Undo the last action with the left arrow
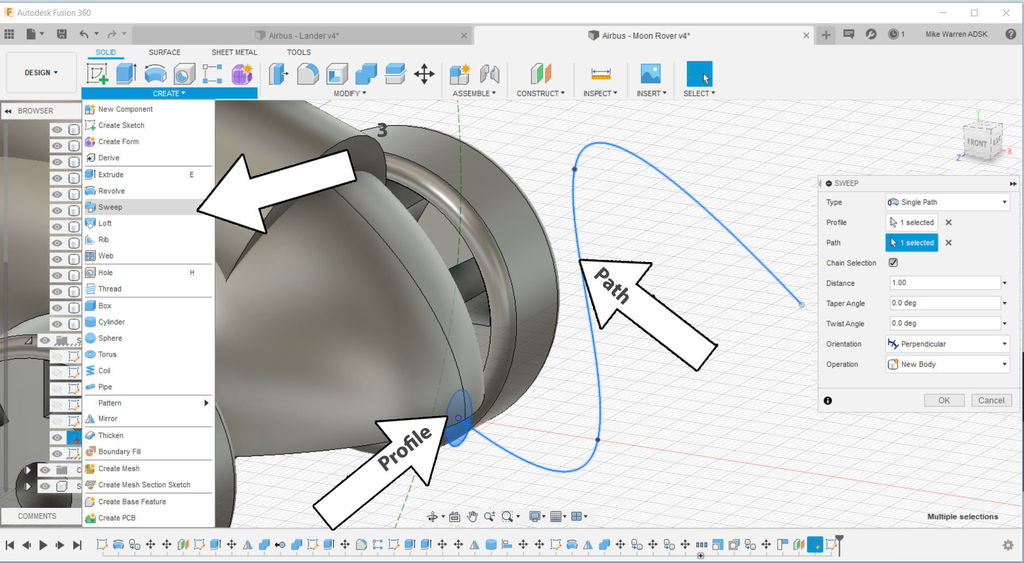The height and width of the screenshot is (563, 1024). point(84,34)
